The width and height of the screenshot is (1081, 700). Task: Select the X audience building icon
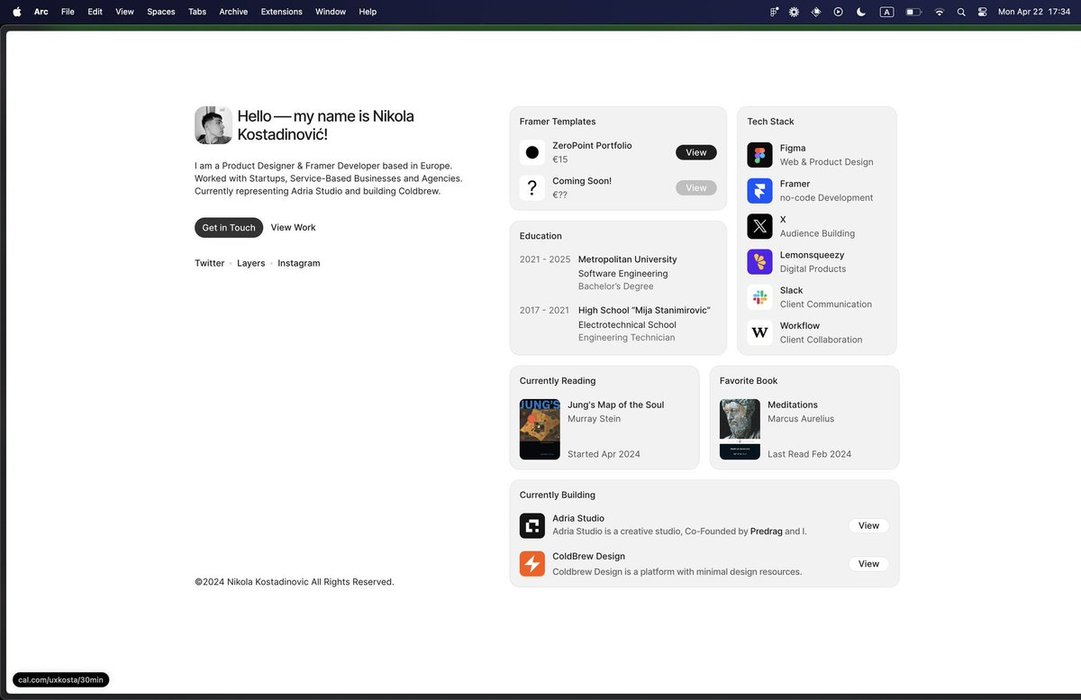759,226
